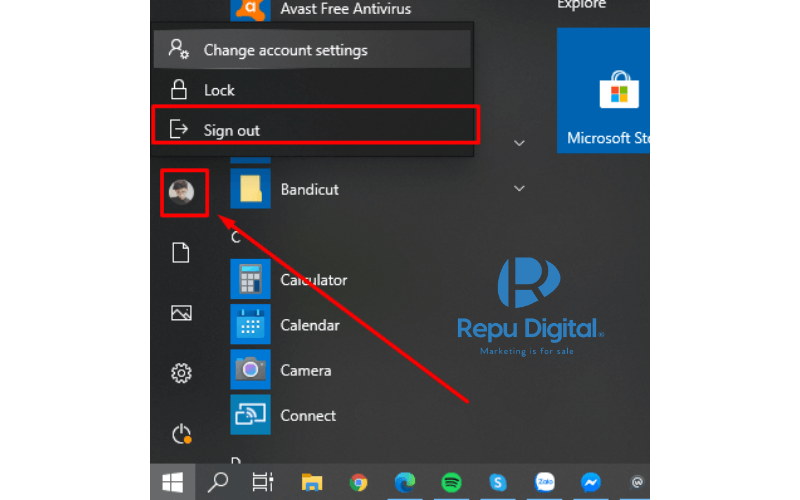Open taskbar Search magnifier
The height and width of the screenshot is (500, 800).
[217, 482]
